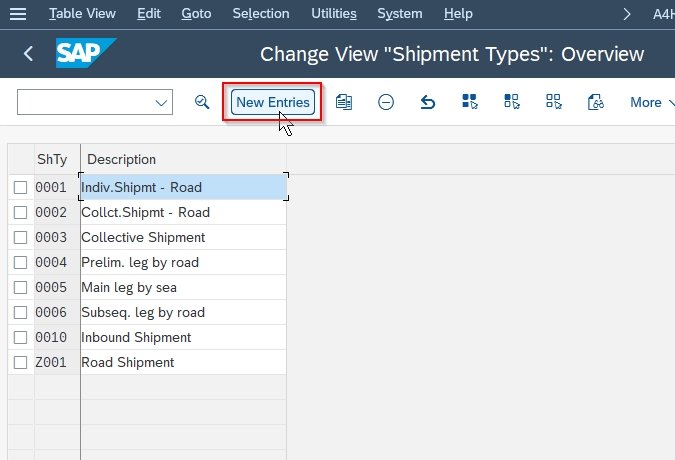Image resolution: width=675 pixels, height=460 pixels.
Task: Click shipment type code Z001
Action: point(57,362)
